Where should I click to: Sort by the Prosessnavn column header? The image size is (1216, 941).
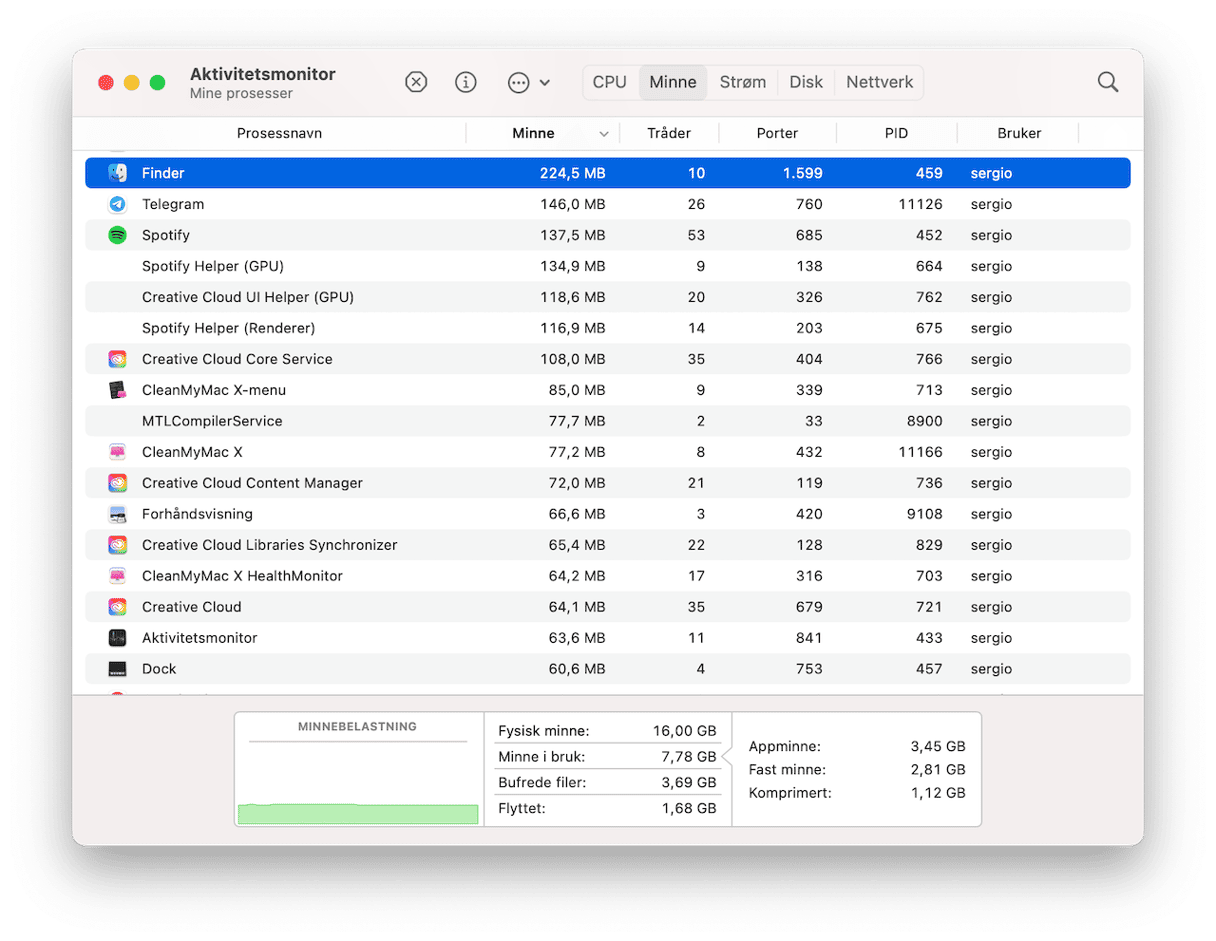click(279, 133)
